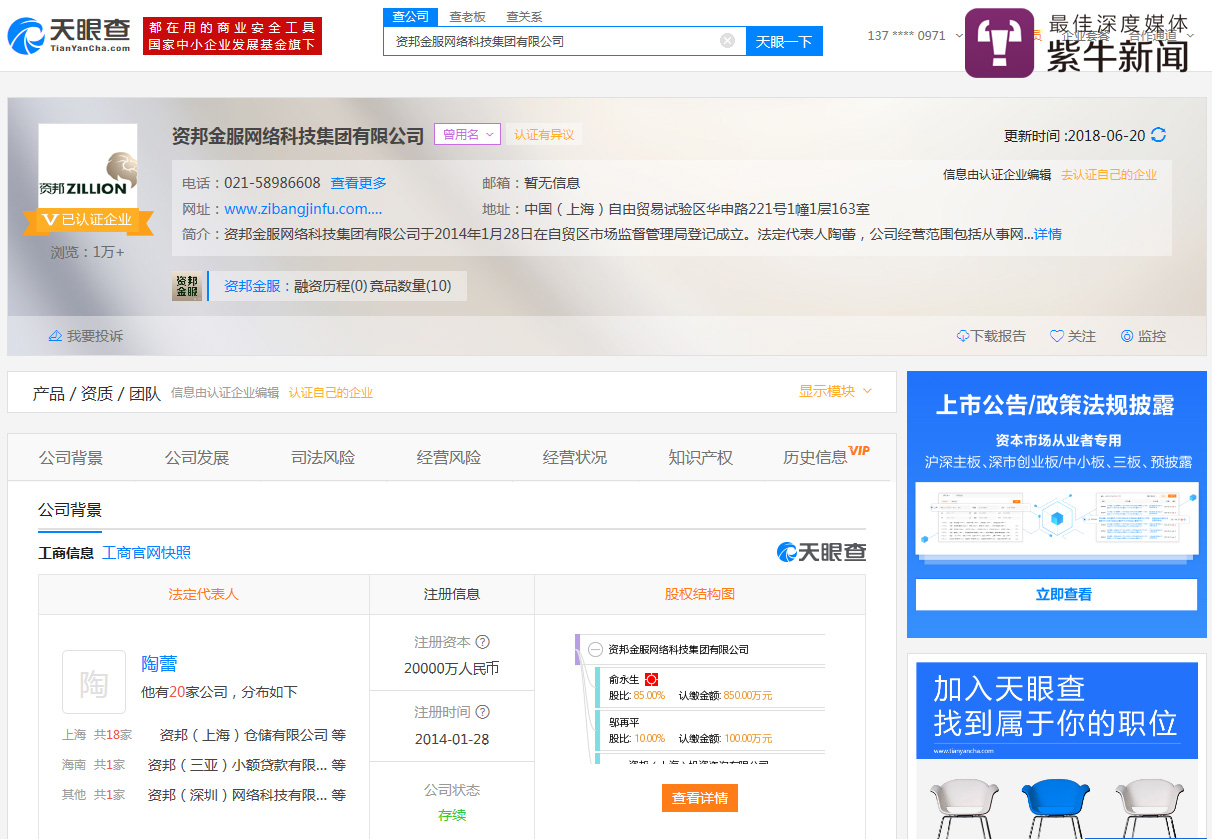This screenshot has width=1212, height=839.
Task: Select the 20000万人民币 registered capital value
Action: (452, 669)
